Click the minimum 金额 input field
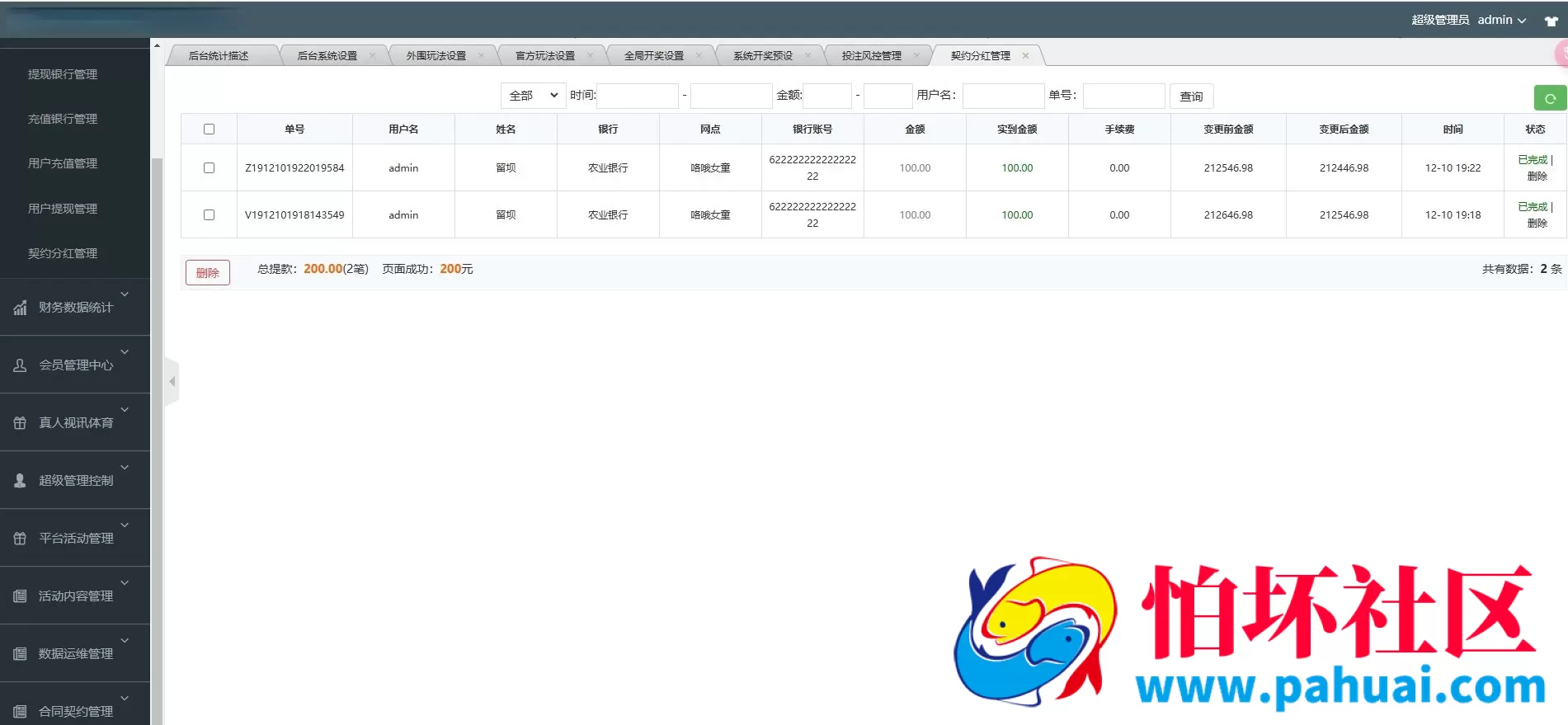Viewport: 1568px width, 725px height. click(x=827, y=96)
